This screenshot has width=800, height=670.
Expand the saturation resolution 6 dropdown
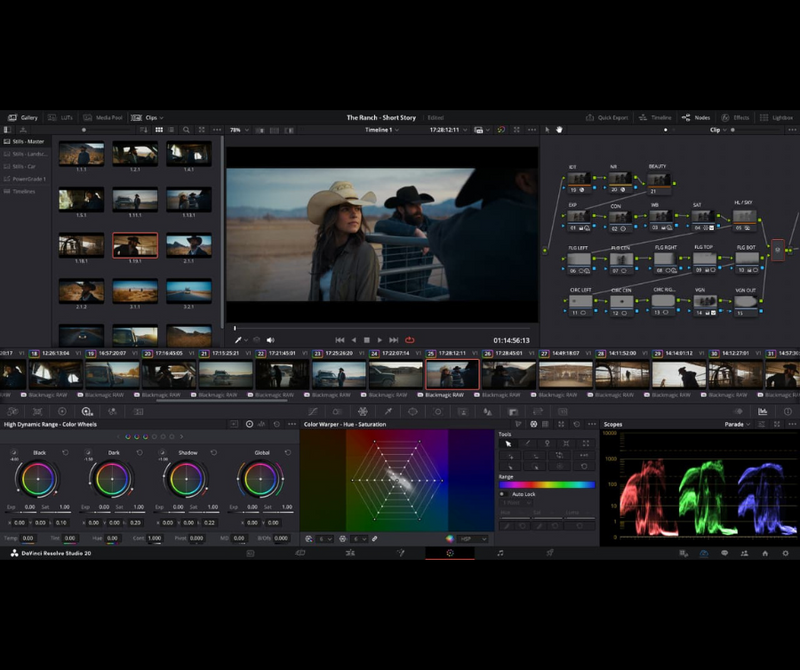(359, 539)
